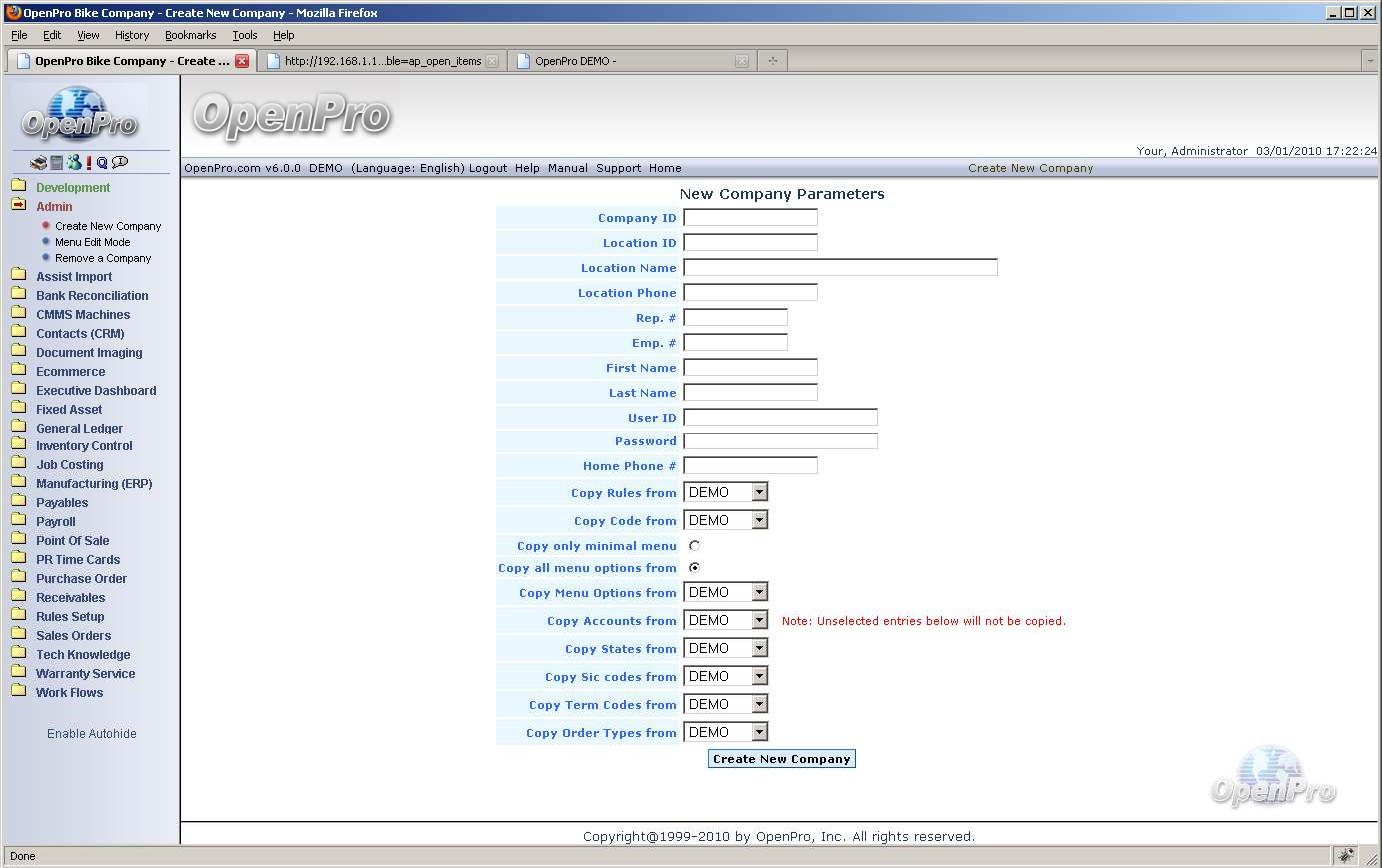Click the Create New Company button
1382x868 pixels.
[781, 759]
